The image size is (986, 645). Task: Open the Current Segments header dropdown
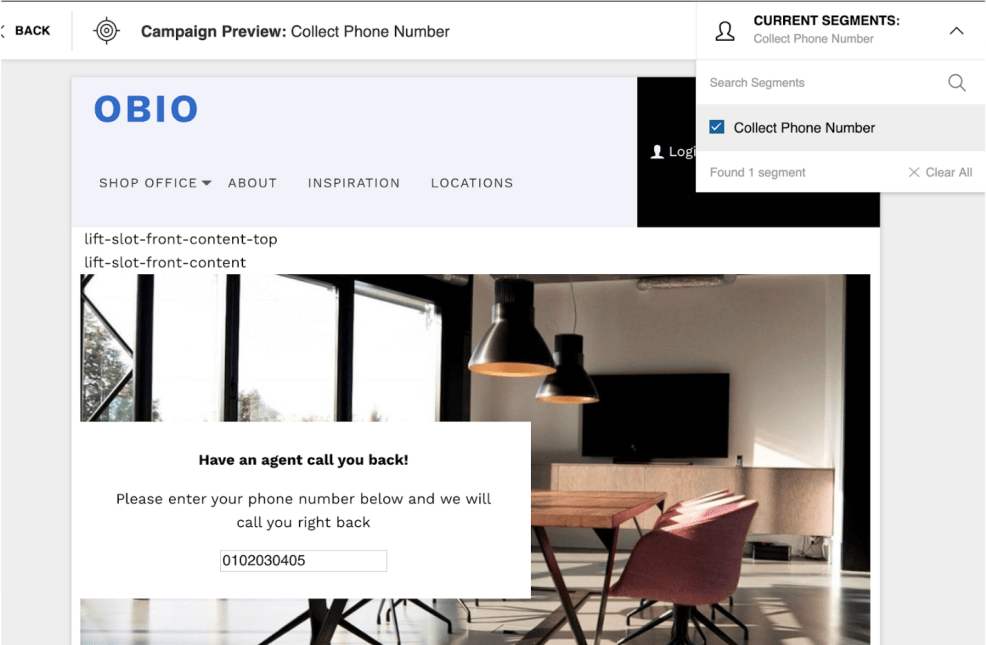(x=840, y=30)
